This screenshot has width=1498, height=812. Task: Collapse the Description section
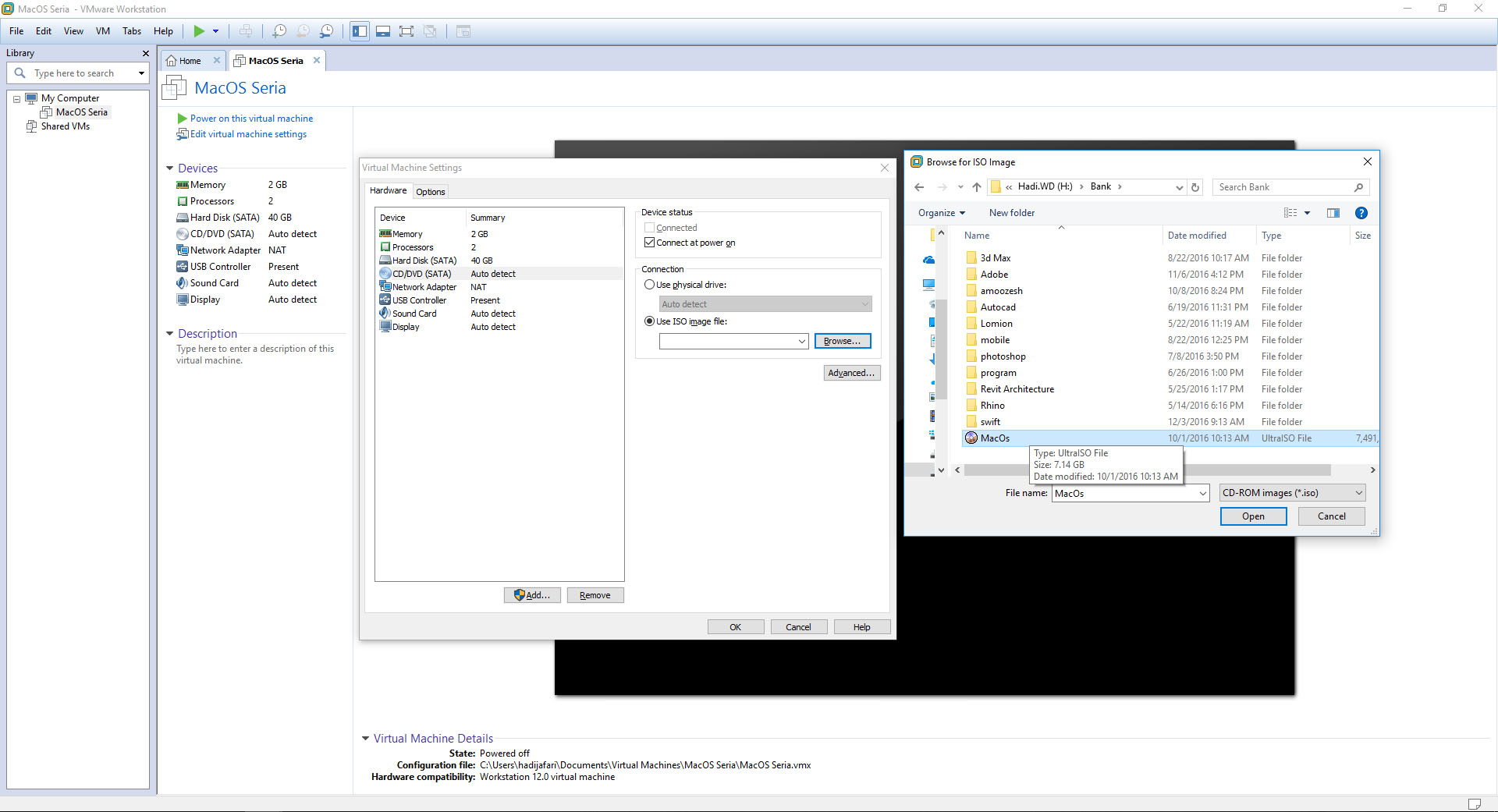pyautogui.click(x=169, y=334)
